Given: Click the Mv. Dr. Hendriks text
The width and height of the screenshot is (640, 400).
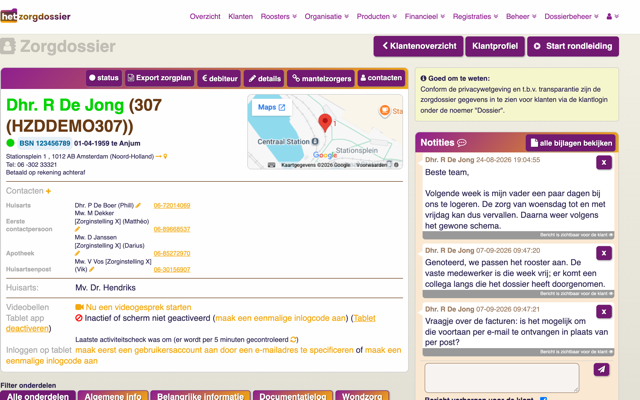Looking at the screenshot, I should (x=105, y=288).
